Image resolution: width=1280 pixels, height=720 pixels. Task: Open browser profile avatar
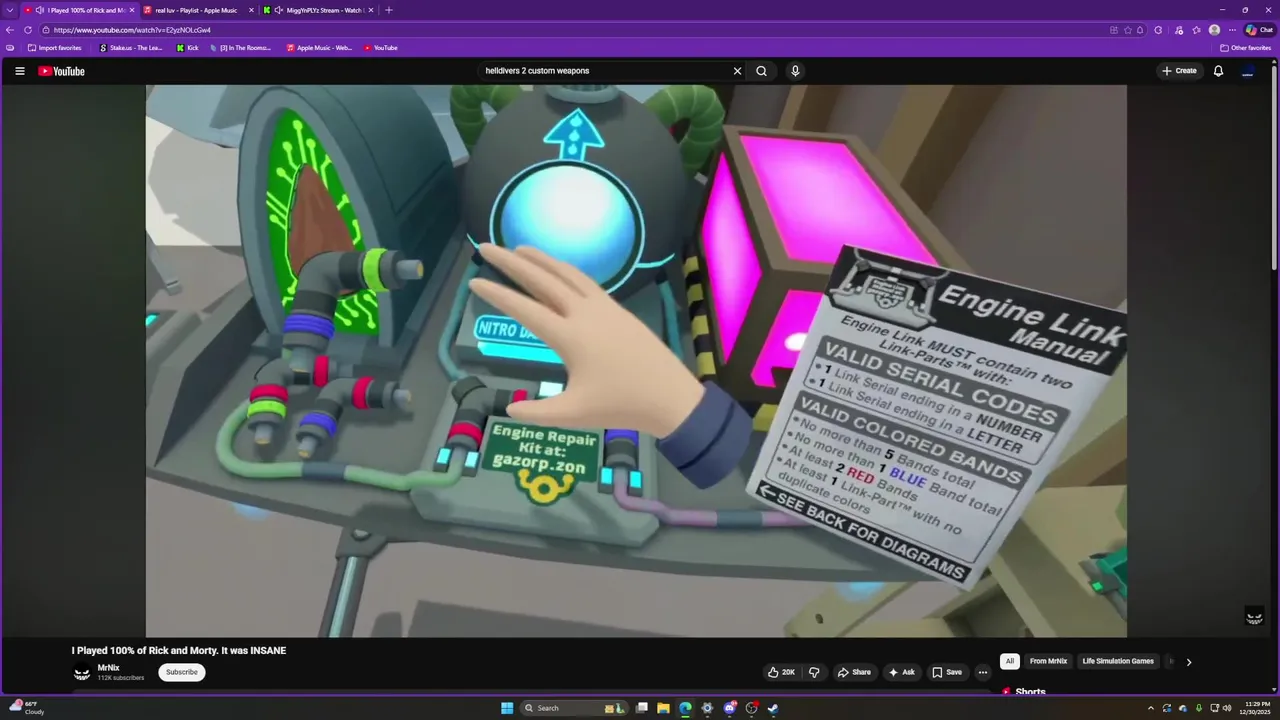[1214, 30]
